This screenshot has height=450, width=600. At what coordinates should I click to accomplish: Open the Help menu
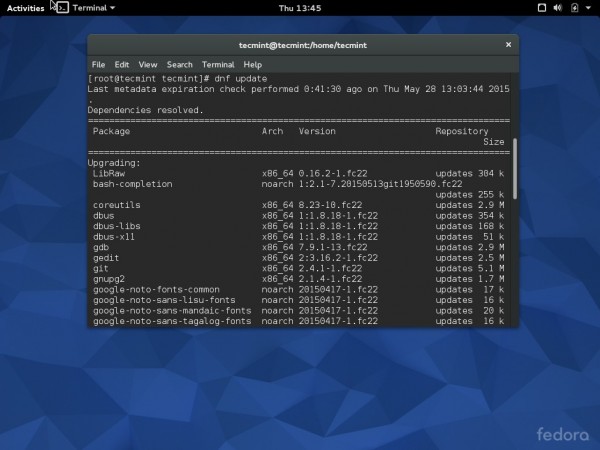coord(252,64)
